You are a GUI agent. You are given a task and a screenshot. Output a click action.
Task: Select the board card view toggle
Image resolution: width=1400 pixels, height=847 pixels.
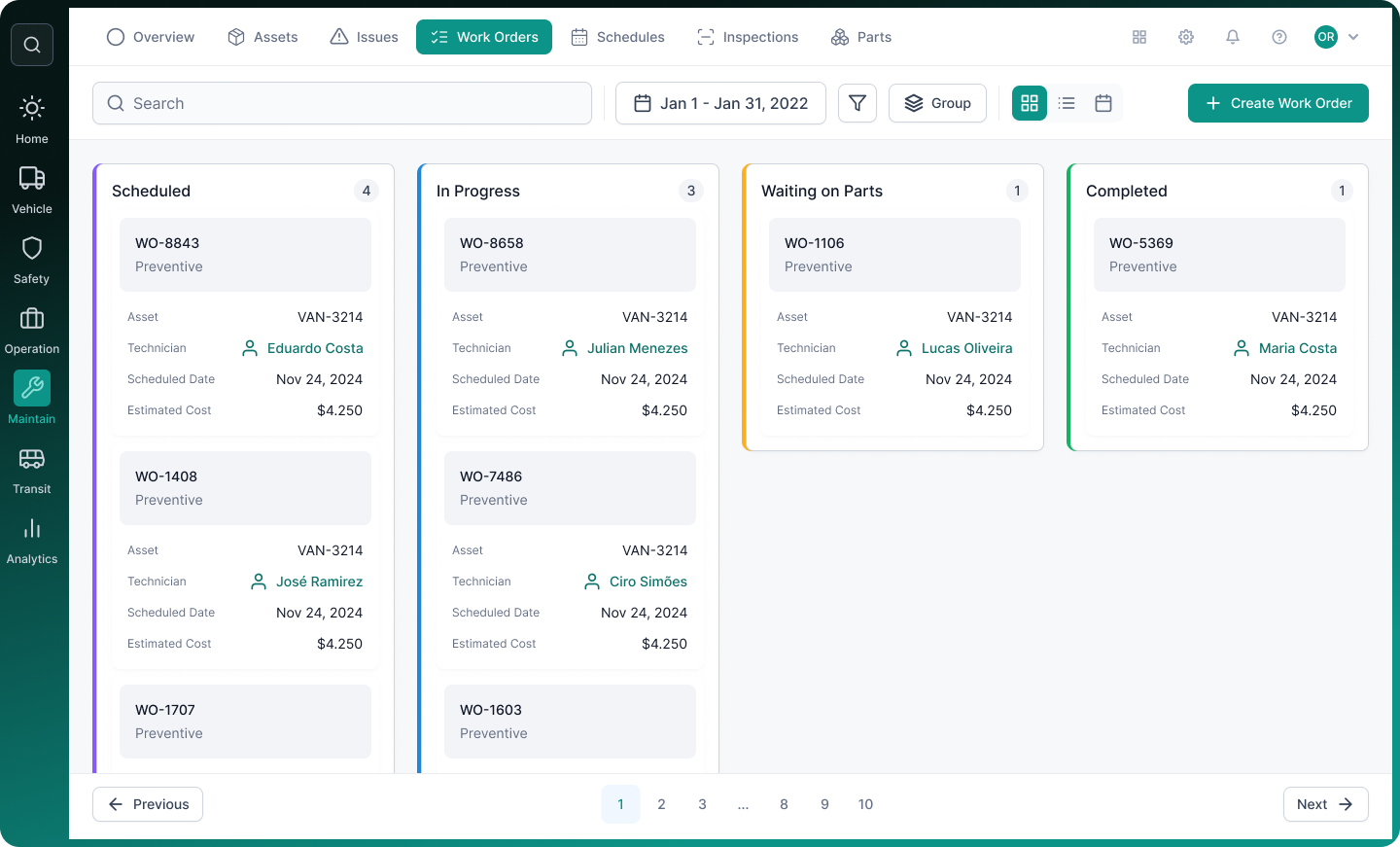[1030, 103]
